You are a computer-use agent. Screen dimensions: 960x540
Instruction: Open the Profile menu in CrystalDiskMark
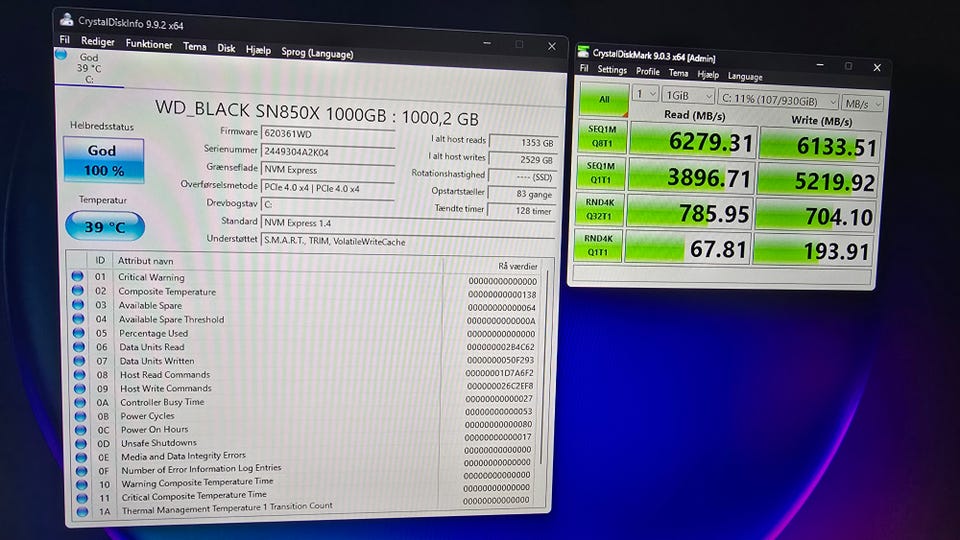coord(648,72)
